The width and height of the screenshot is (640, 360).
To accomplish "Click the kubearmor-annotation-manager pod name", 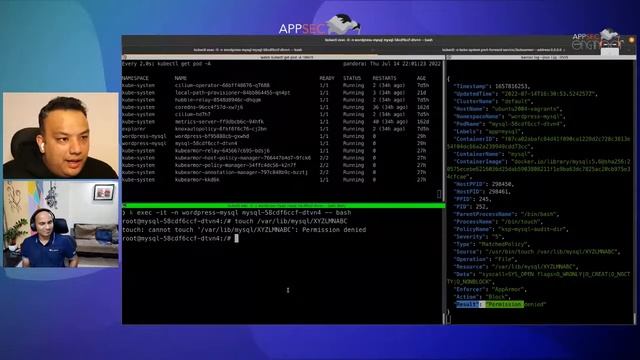I will point(241,172).
